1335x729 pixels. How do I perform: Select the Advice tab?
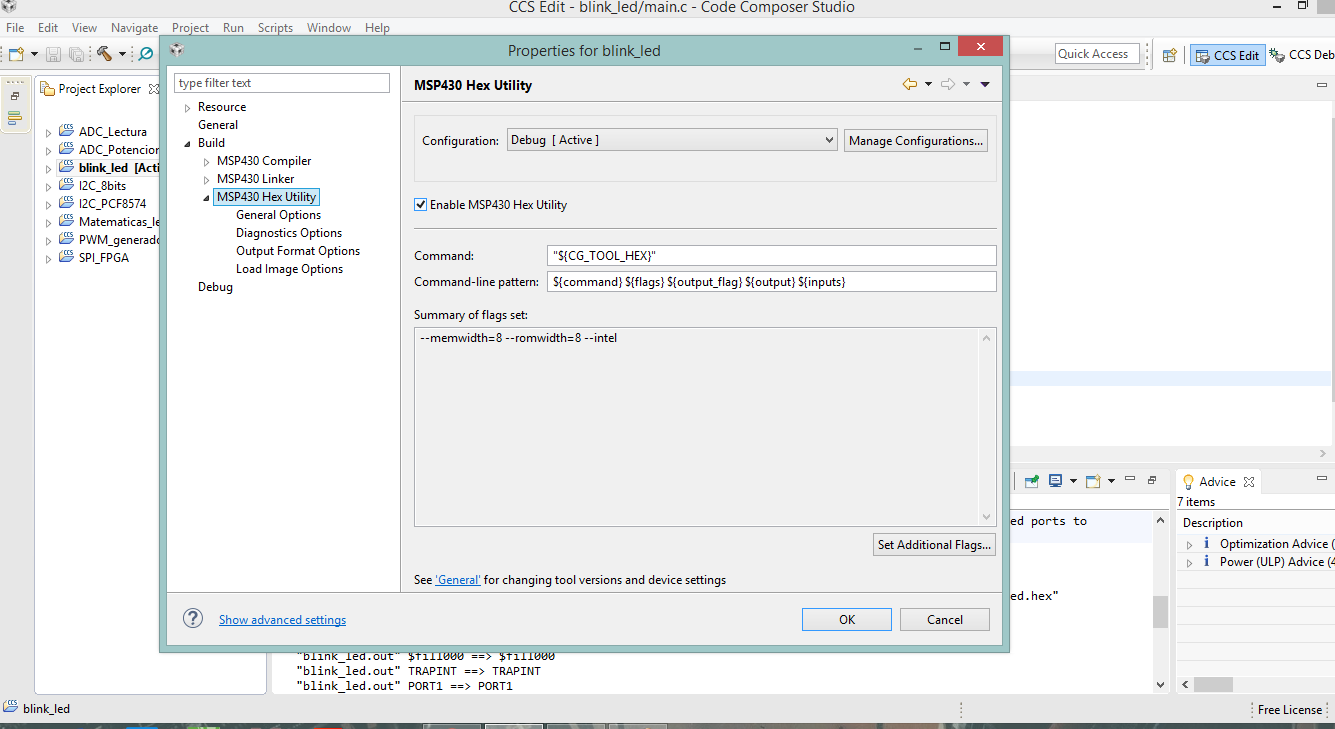coord(1217,481)
